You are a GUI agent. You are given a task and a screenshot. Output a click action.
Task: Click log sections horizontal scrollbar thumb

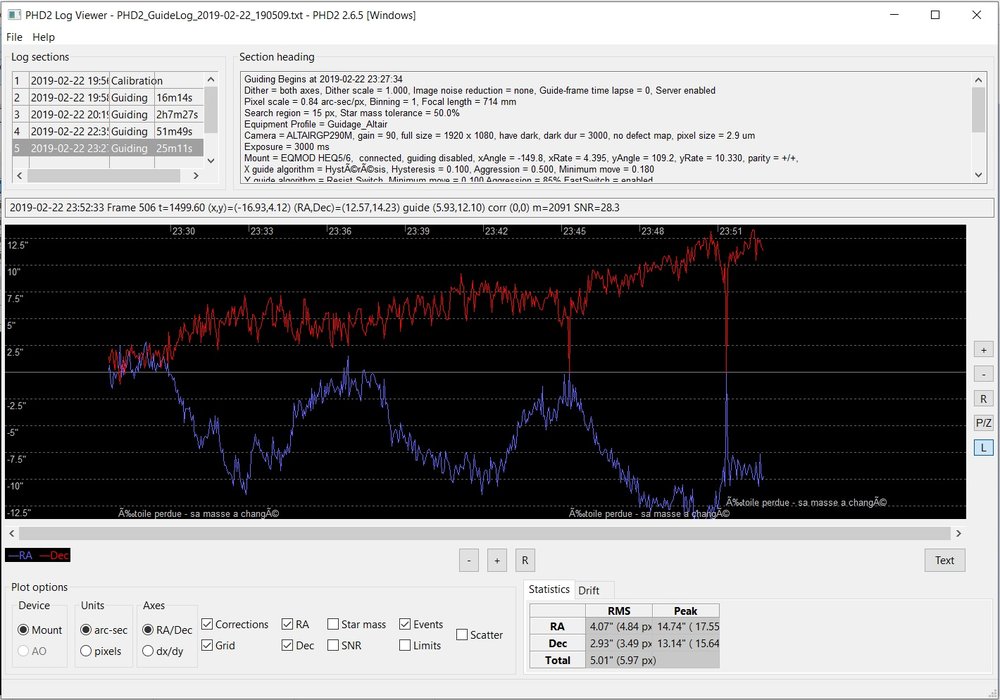click(x=103, y=175)
